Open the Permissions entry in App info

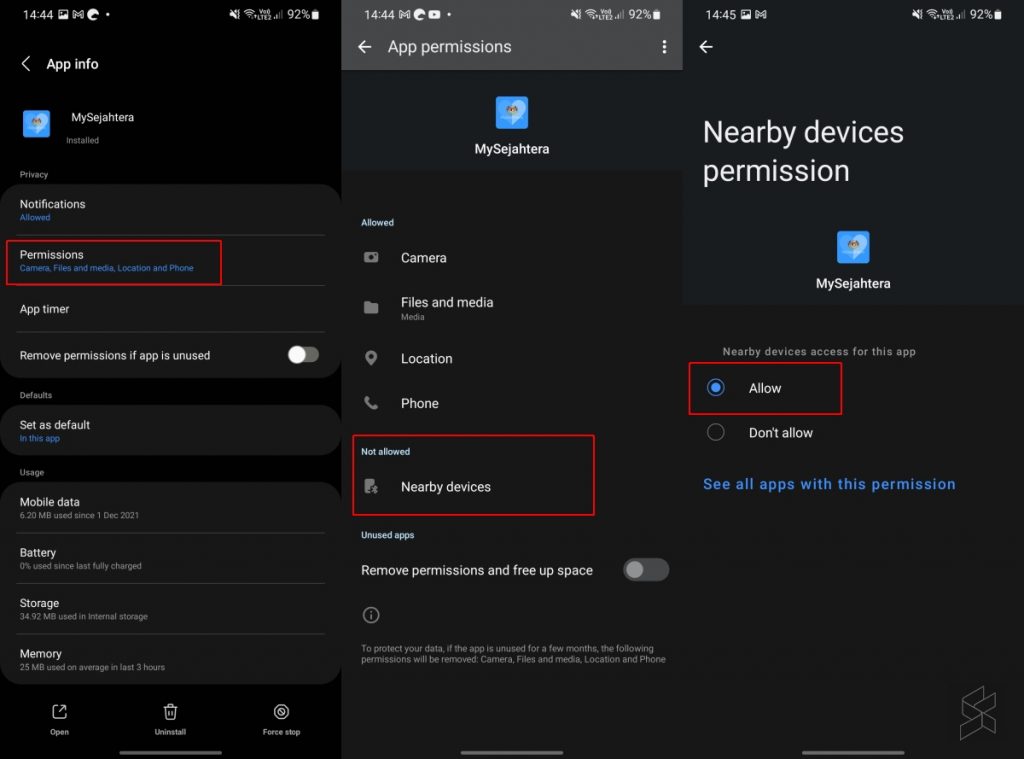pyautogui.click(x=114, y=261)
